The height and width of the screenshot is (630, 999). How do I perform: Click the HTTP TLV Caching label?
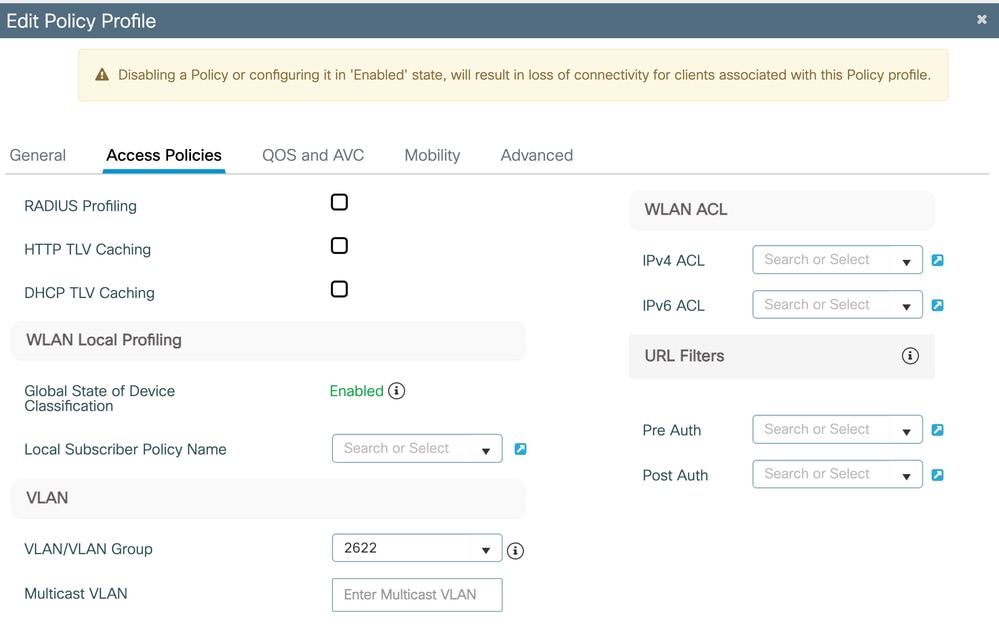pos(87,250)
